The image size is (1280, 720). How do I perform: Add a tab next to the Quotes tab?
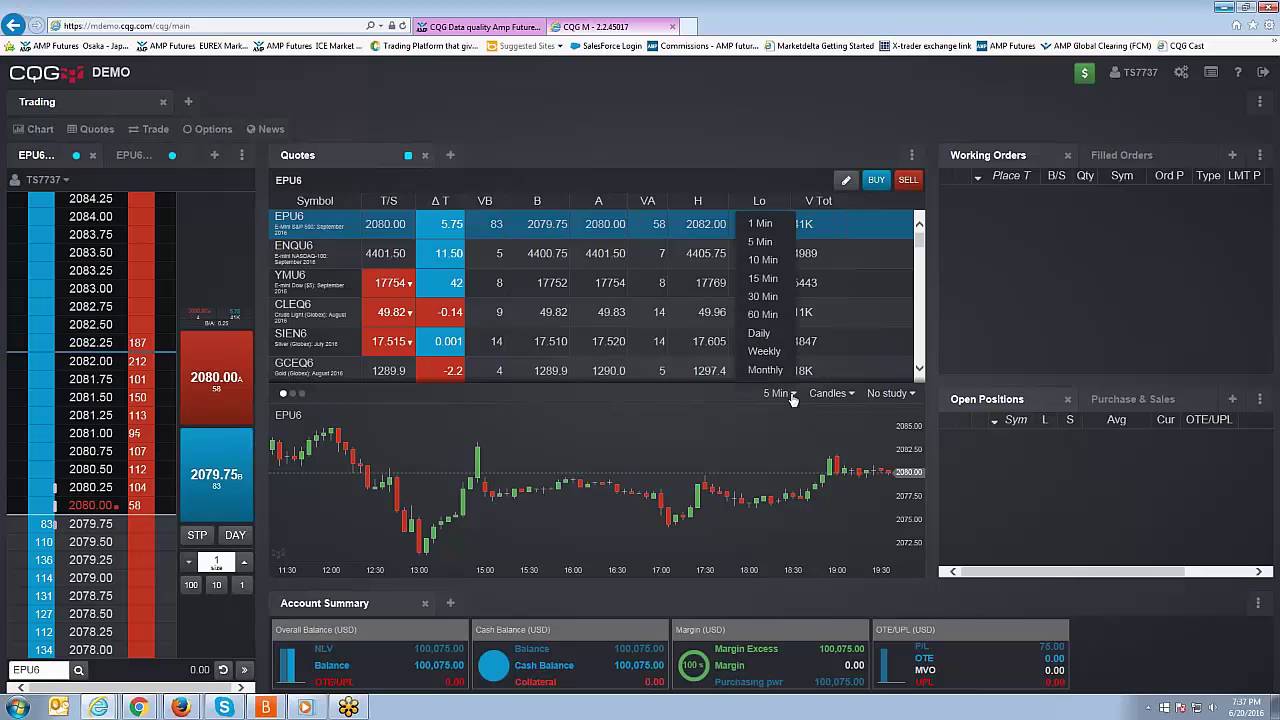pos(450,155)
